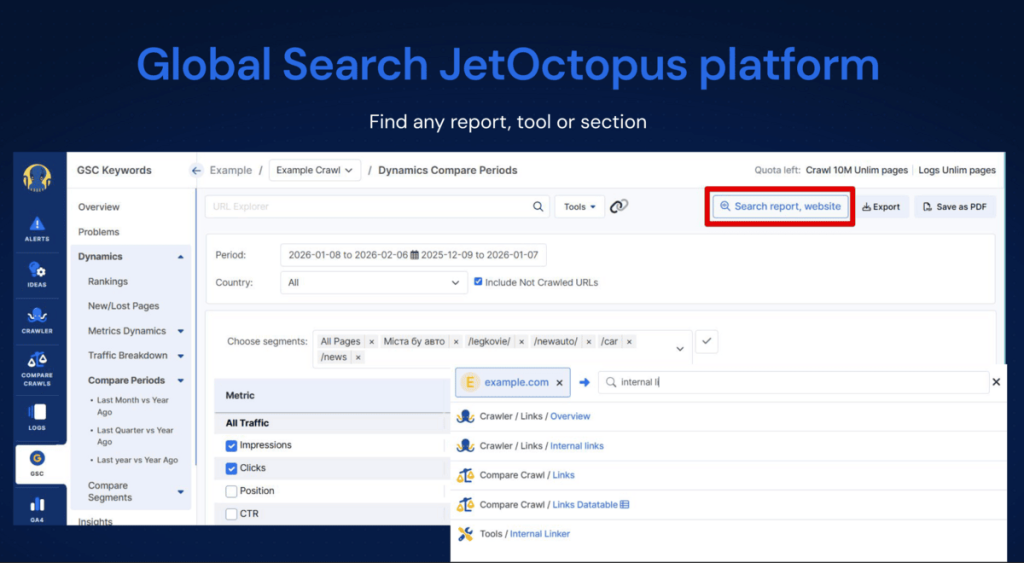Click the Search report, website button
Image resolution: width=1024 pixels, height=563 pixels.
pos(781,206)
